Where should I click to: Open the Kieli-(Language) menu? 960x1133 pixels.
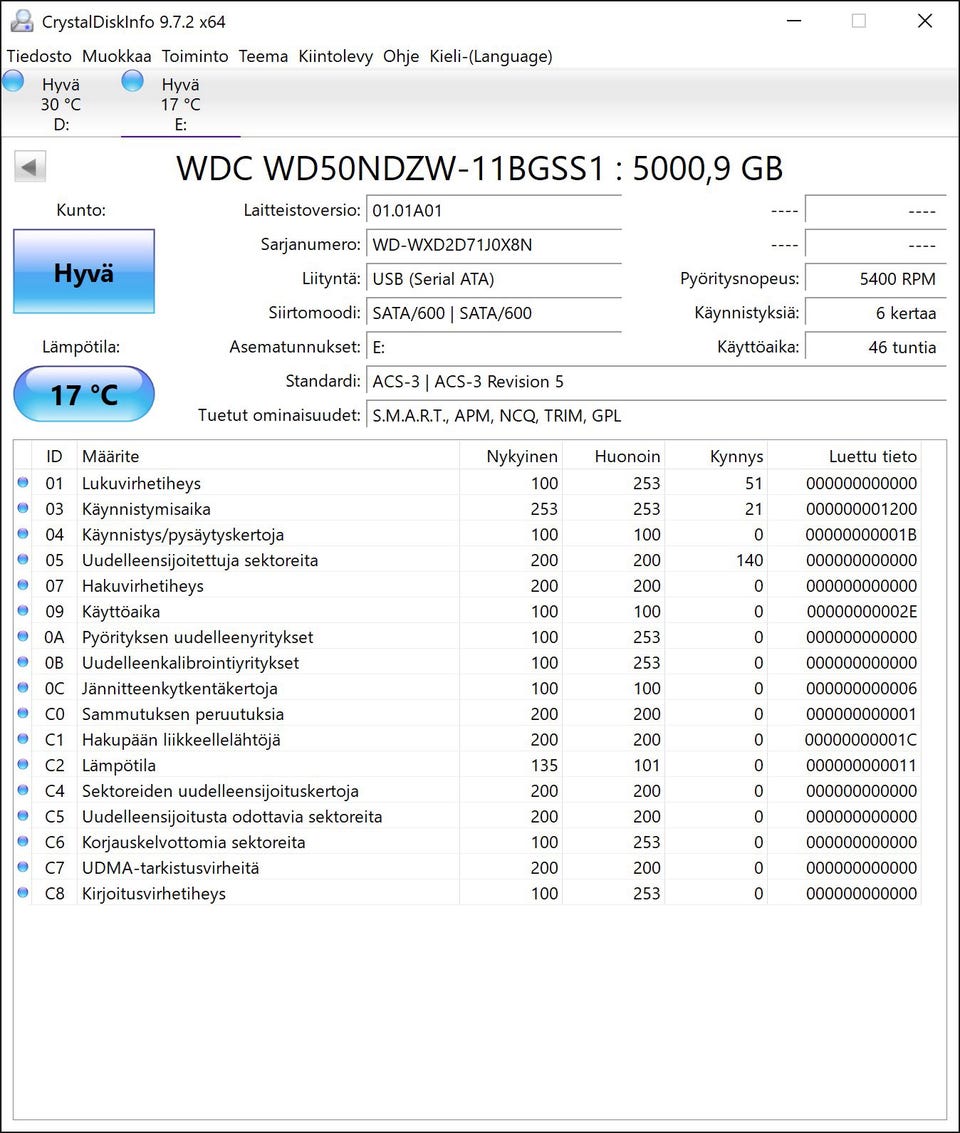[490, 56]
